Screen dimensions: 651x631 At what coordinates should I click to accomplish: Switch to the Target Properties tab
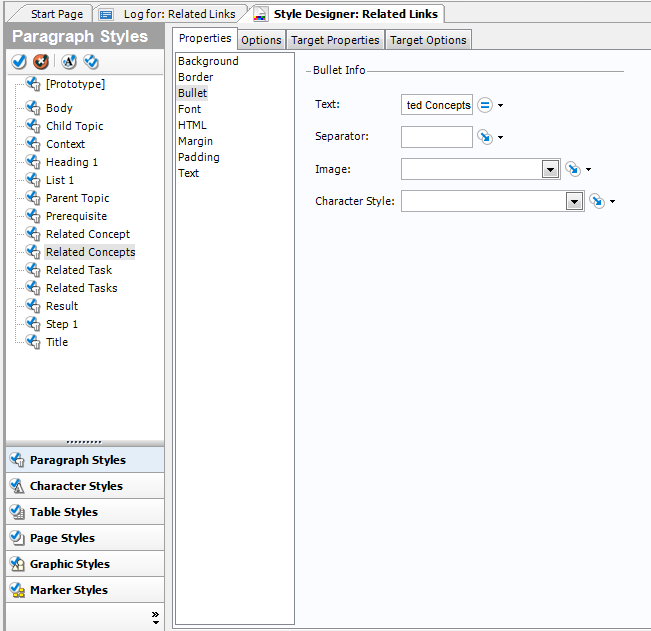click(335, 40)
